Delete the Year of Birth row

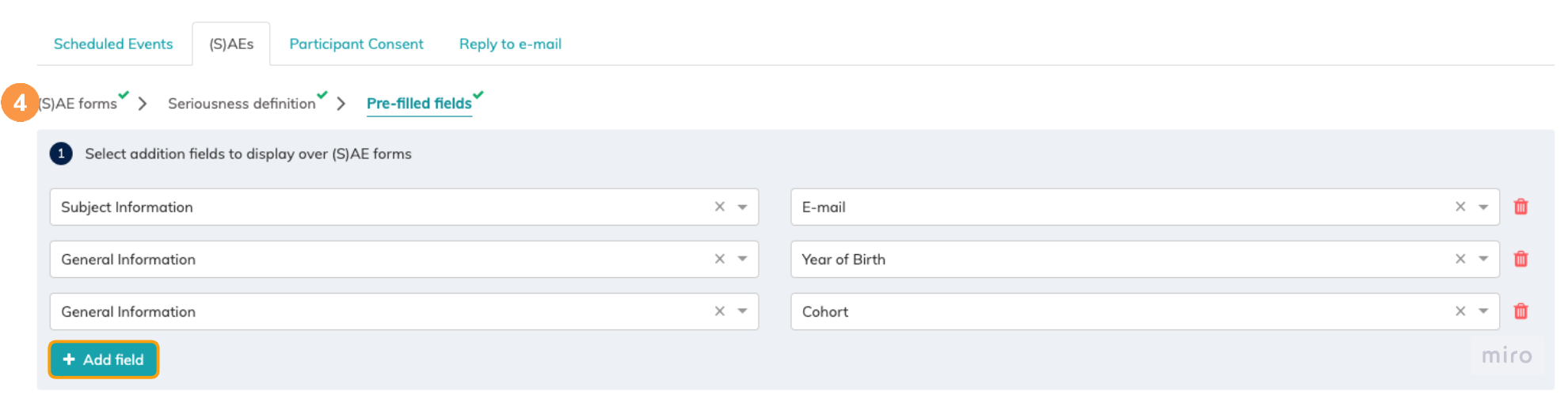pos(1520,259)
